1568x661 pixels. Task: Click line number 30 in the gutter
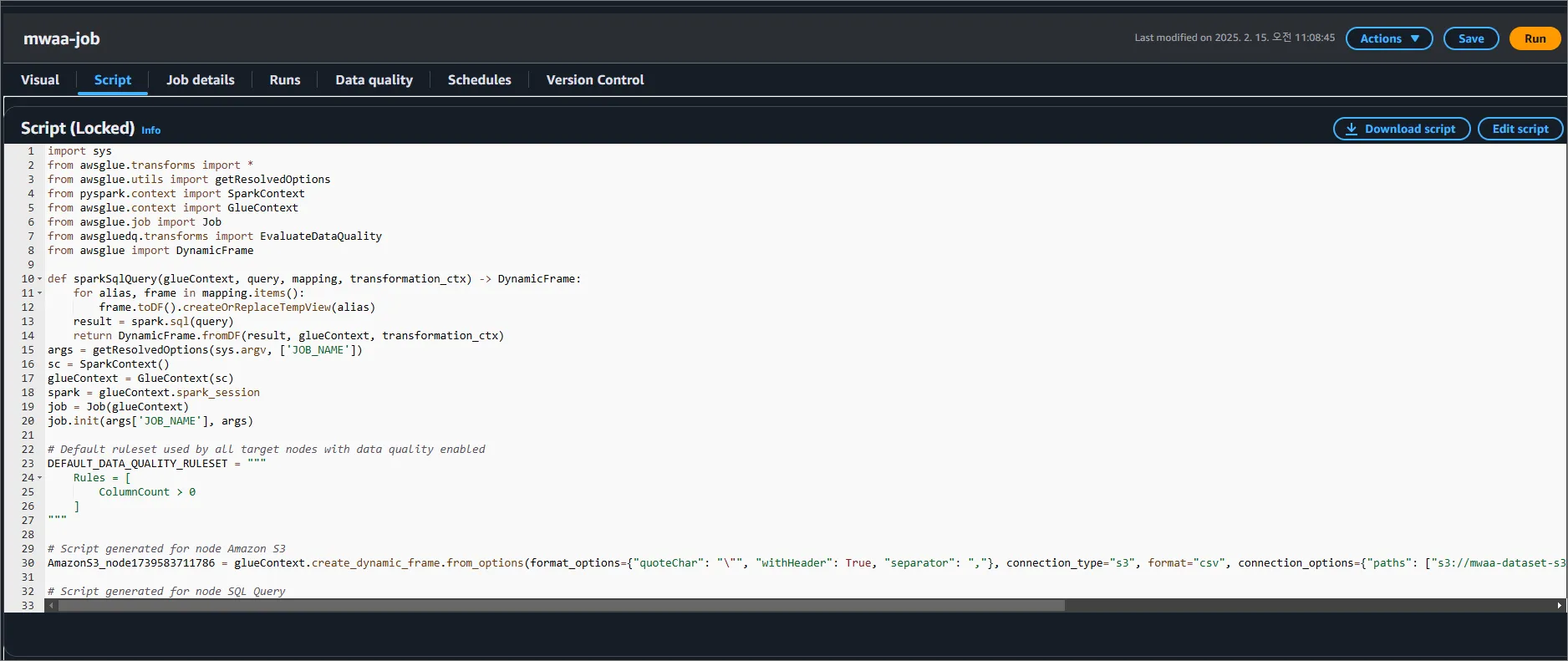[28, 563]
